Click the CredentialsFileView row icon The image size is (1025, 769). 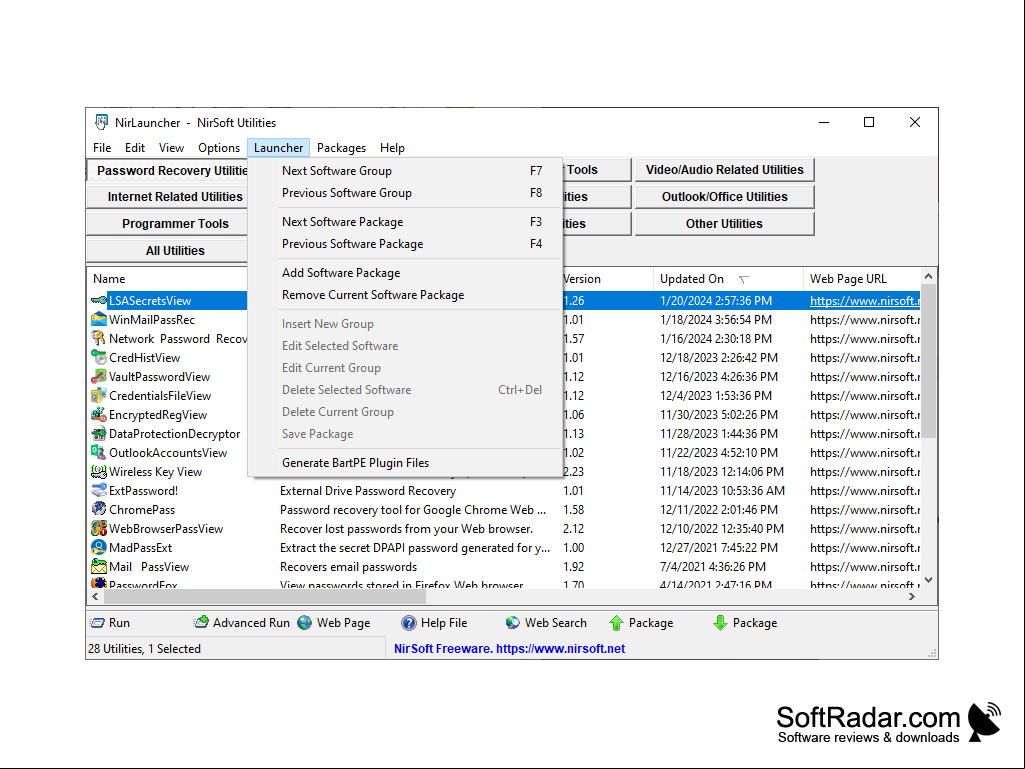pos(99,396)
